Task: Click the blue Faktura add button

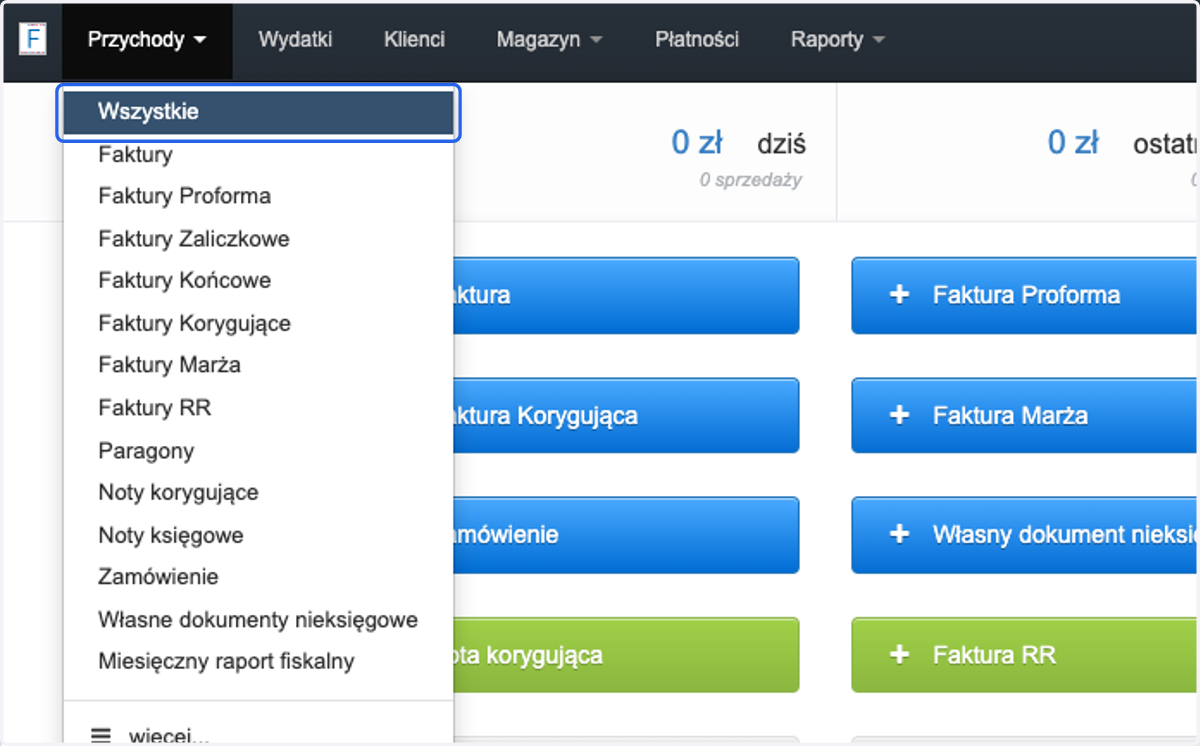Action: pyautogui.click(x=626, y=295)
